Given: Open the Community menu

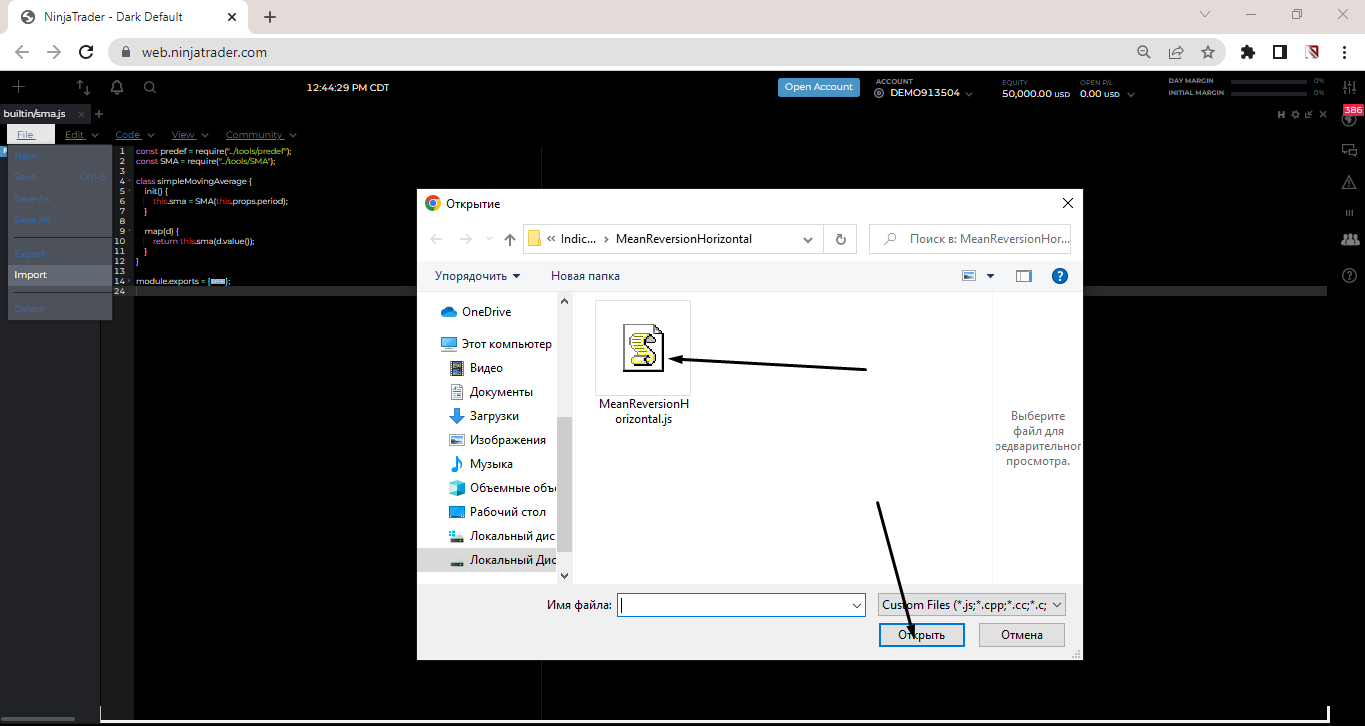Looking at the screenshot, I should click(261, 135).
